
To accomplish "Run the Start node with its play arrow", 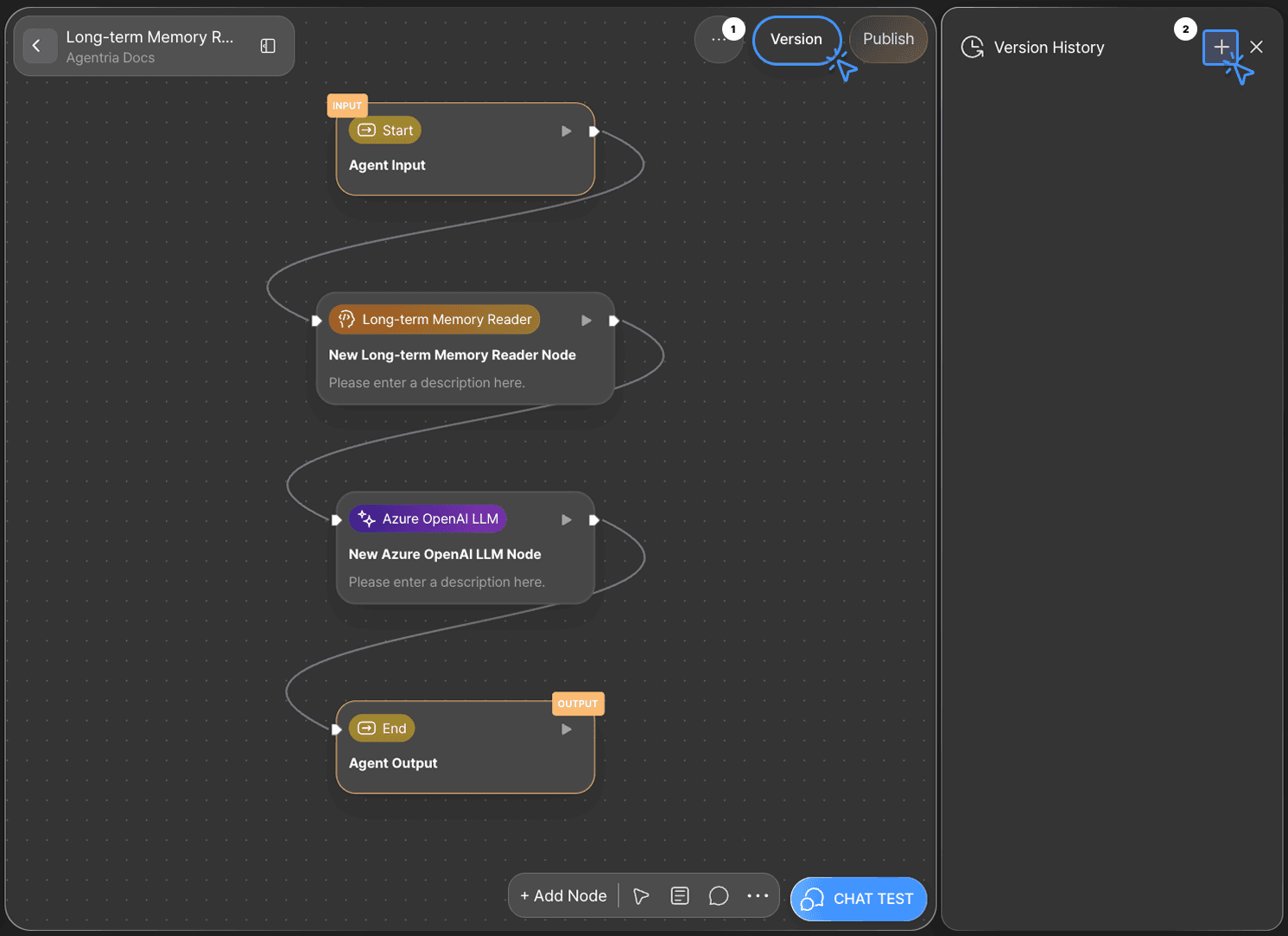I will click(x=567, y=131).
